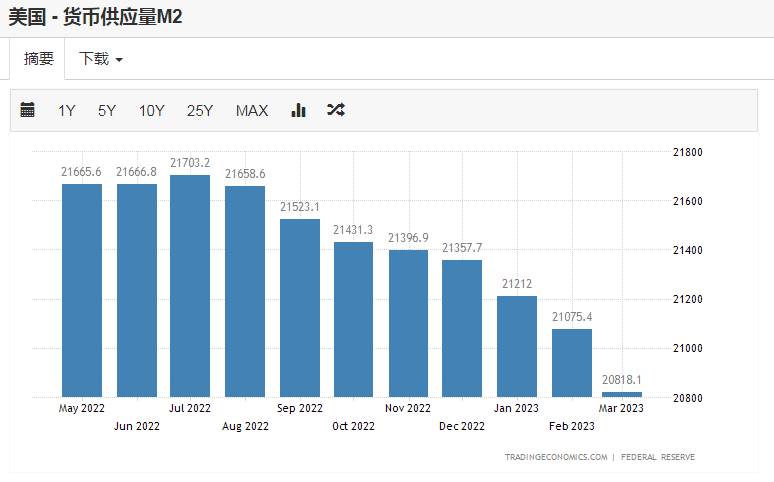
Task: Switch to the 摘要 tab
Action: (38, 59)
